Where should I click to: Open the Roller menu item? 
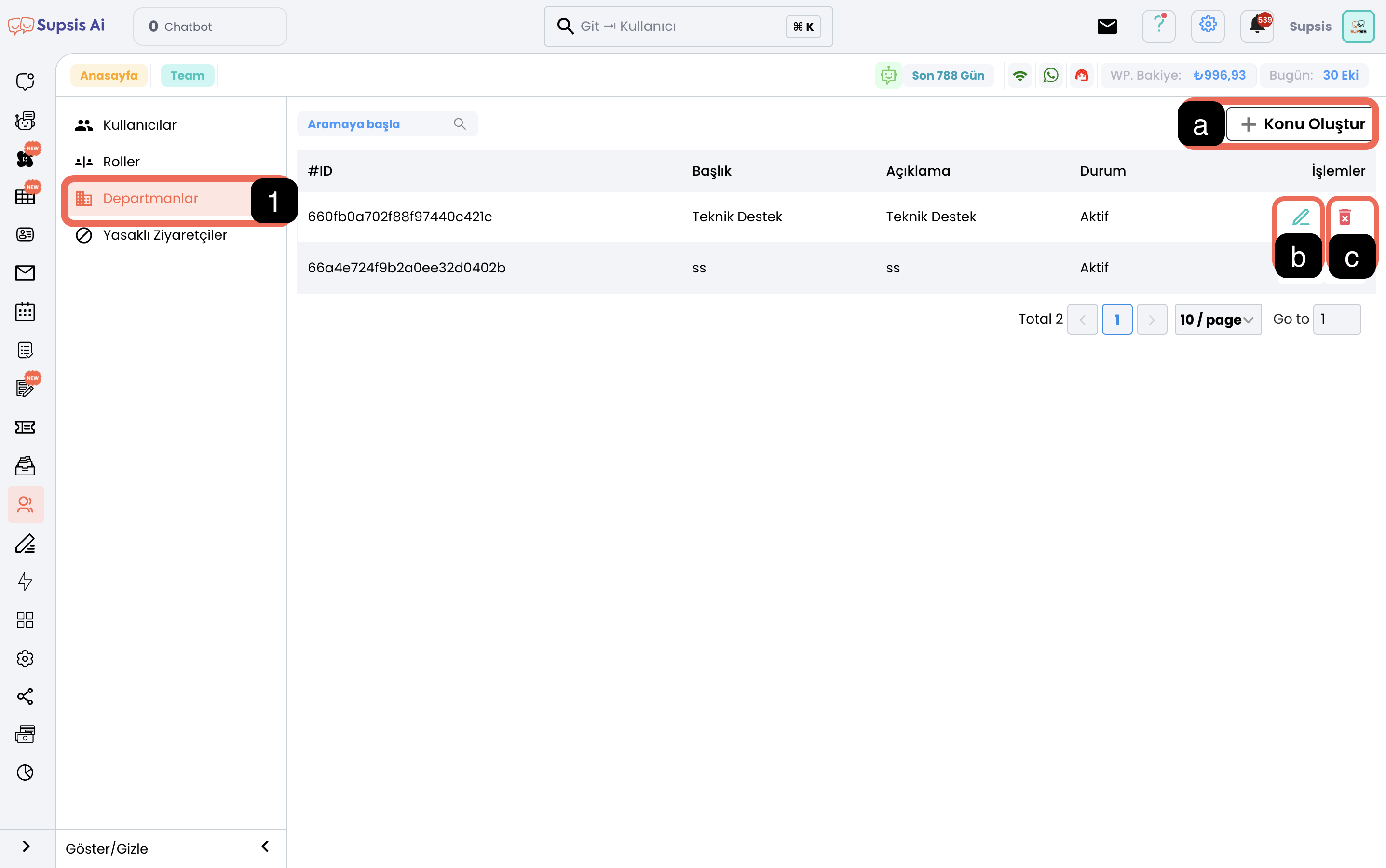[121, 162]
